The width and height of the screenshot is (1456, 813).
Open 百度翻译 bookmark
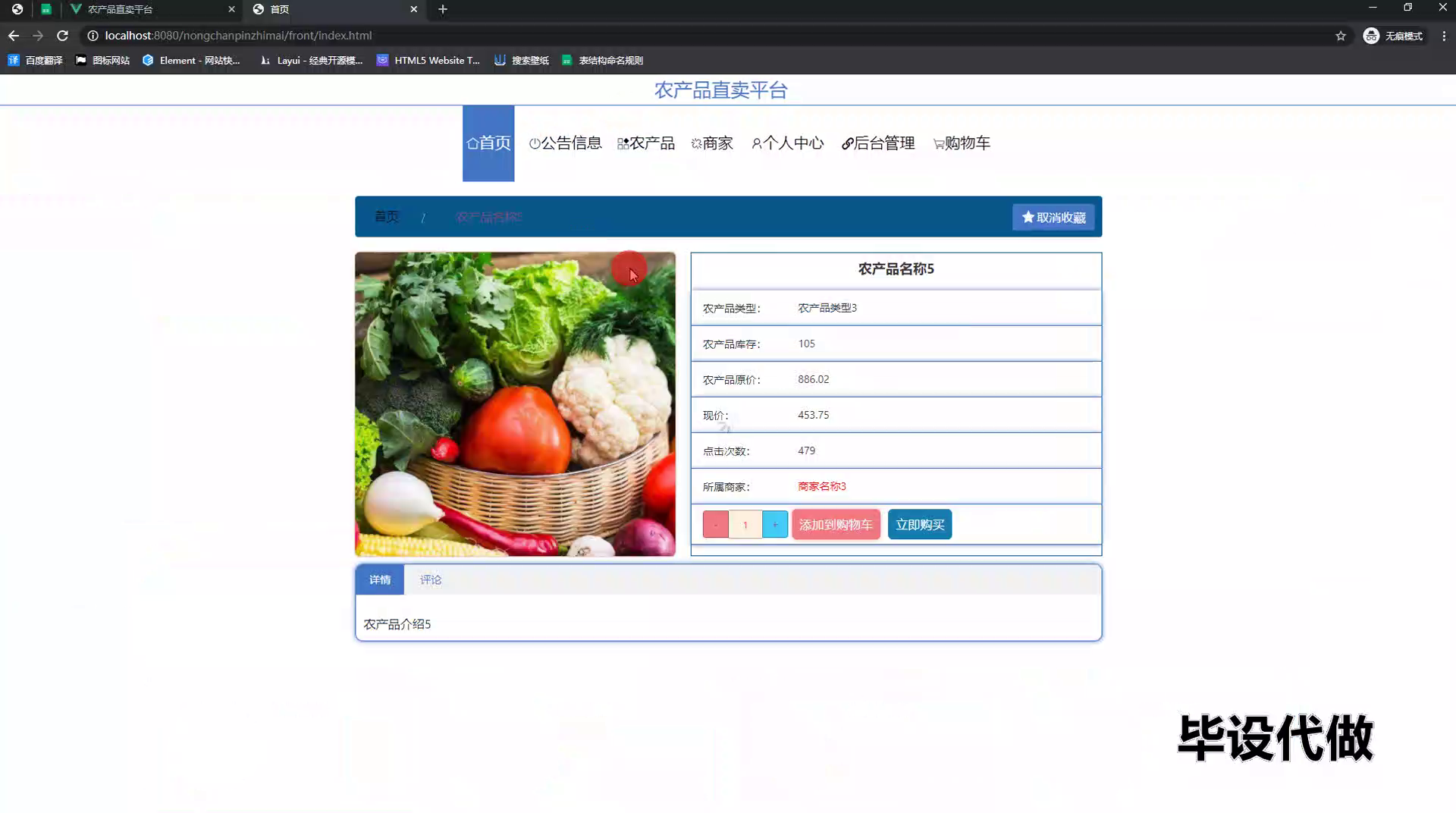[x=36, y=60]
